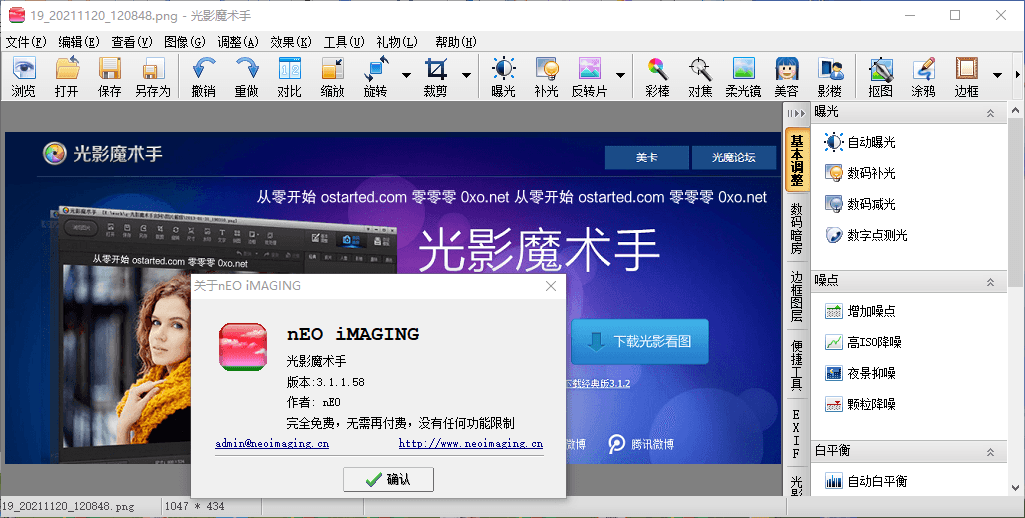The image size is (1025, 518).
Task: Open the 工具(U) menu
Action: [x=344, y=42]
